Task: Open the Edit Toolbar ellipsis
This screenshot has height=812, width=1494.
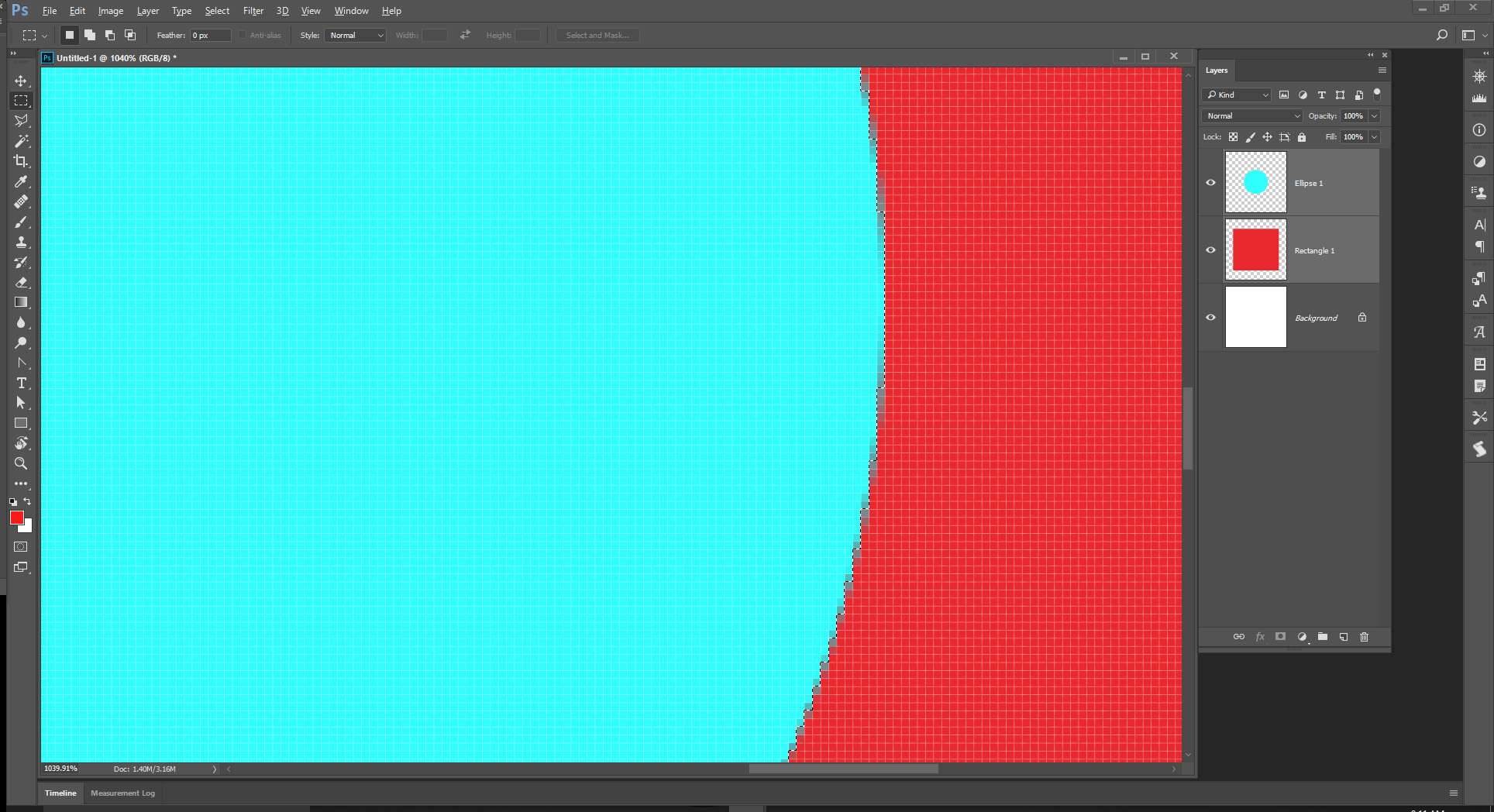Action: point(21,483)
